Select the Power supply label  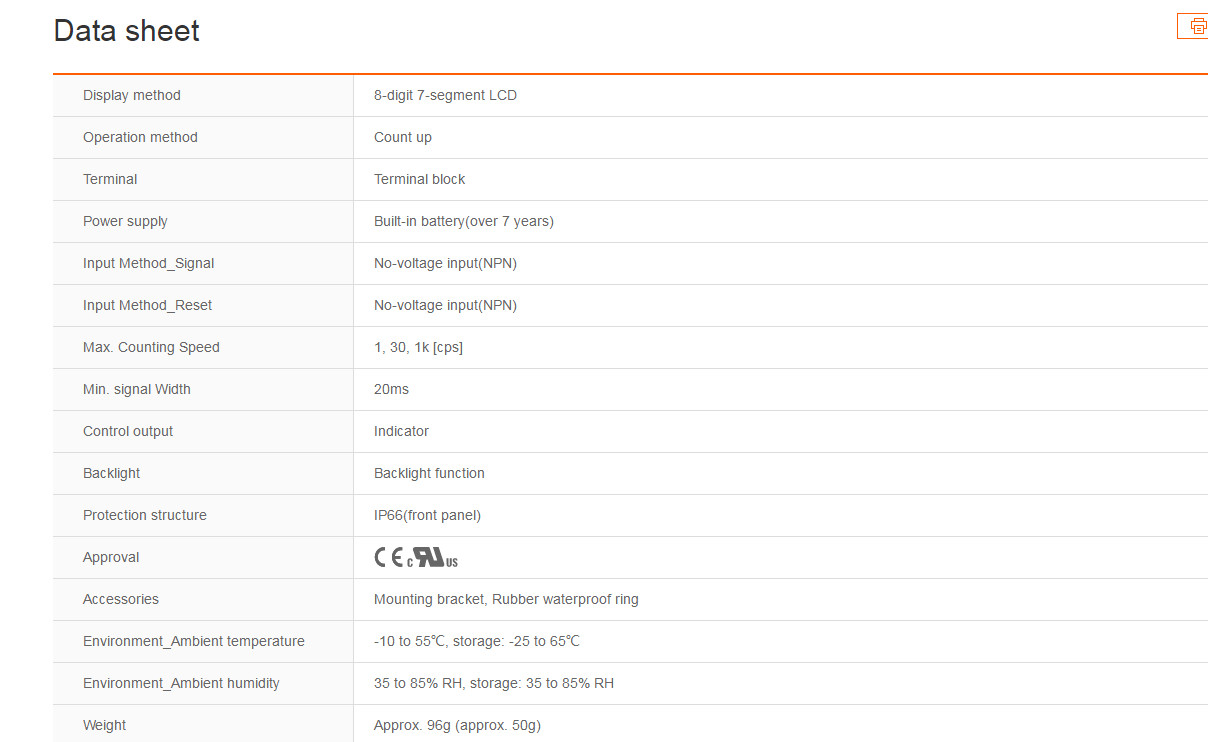125,222
